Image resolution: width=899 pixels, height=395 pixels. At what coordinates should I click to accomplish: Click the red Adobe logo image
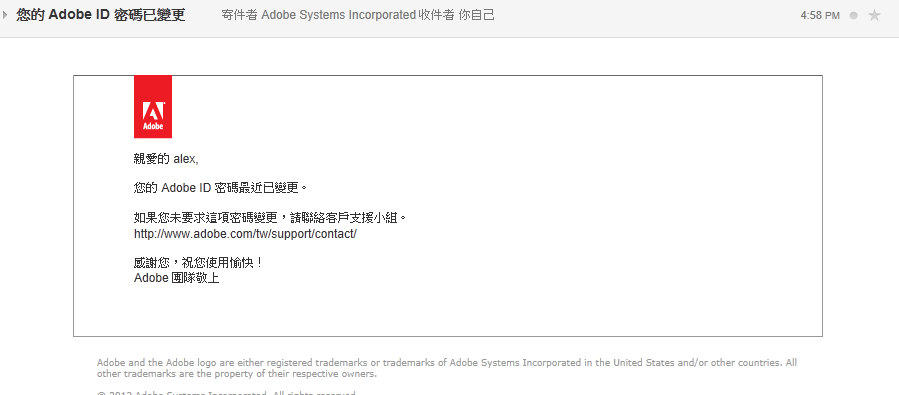[153, 107]
